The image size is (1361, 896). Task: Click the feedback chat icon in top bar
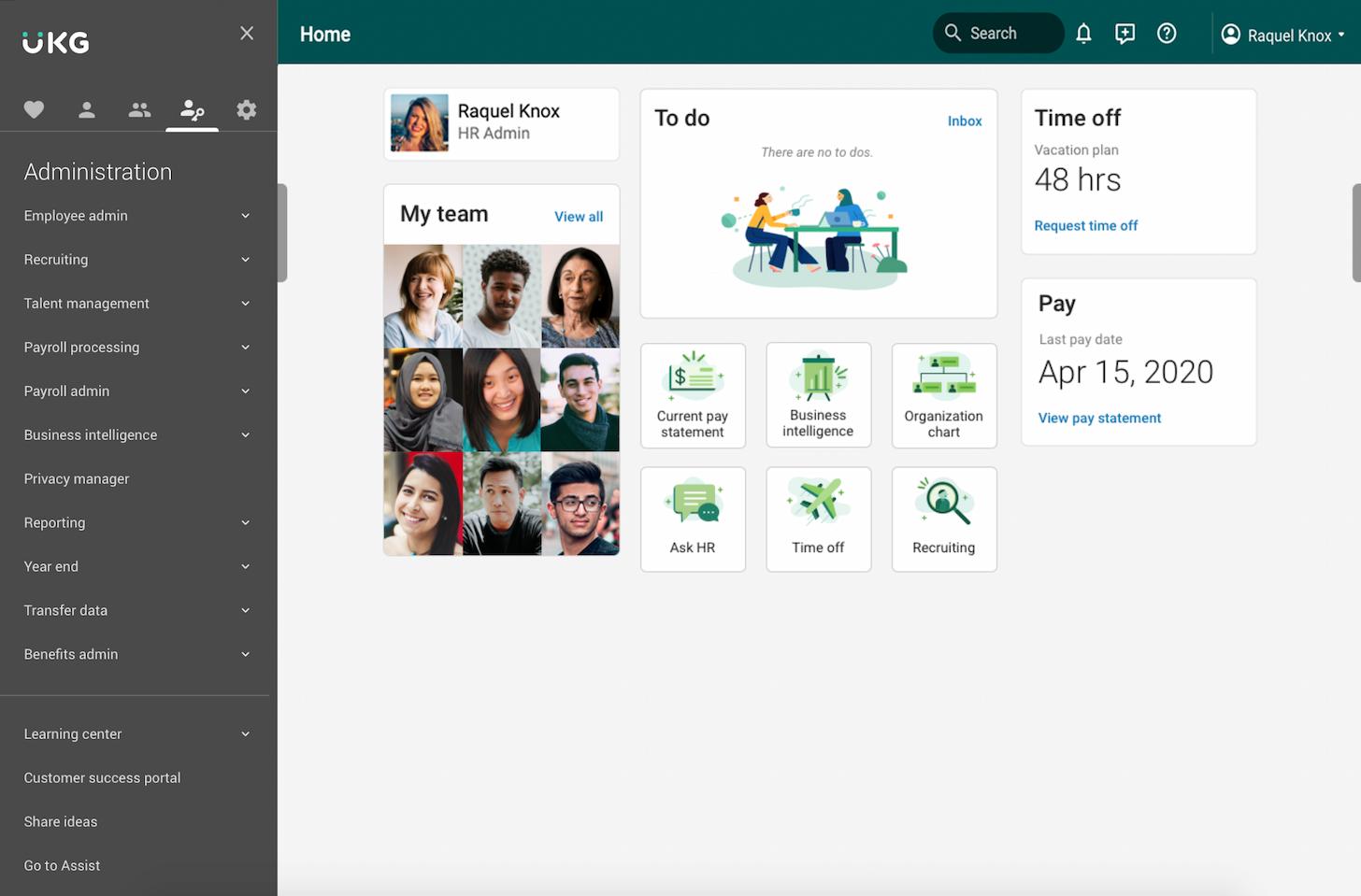coord(1125,33)
